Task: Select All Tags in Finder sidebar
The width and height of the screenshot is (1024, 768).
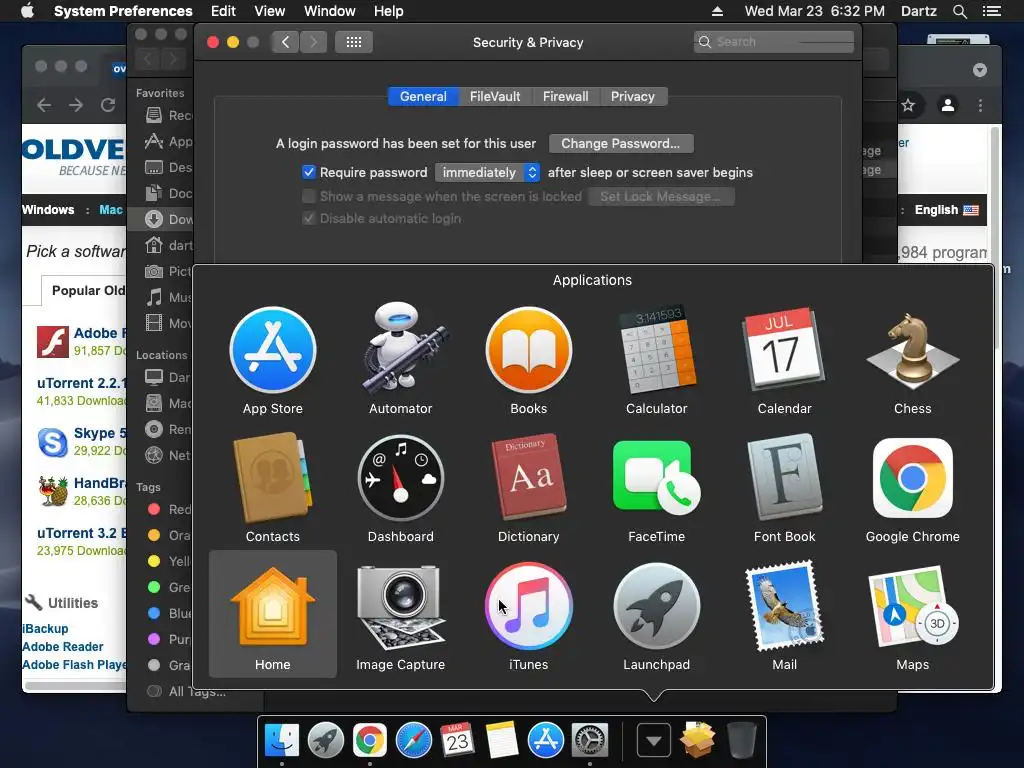Action: (187, 691)
